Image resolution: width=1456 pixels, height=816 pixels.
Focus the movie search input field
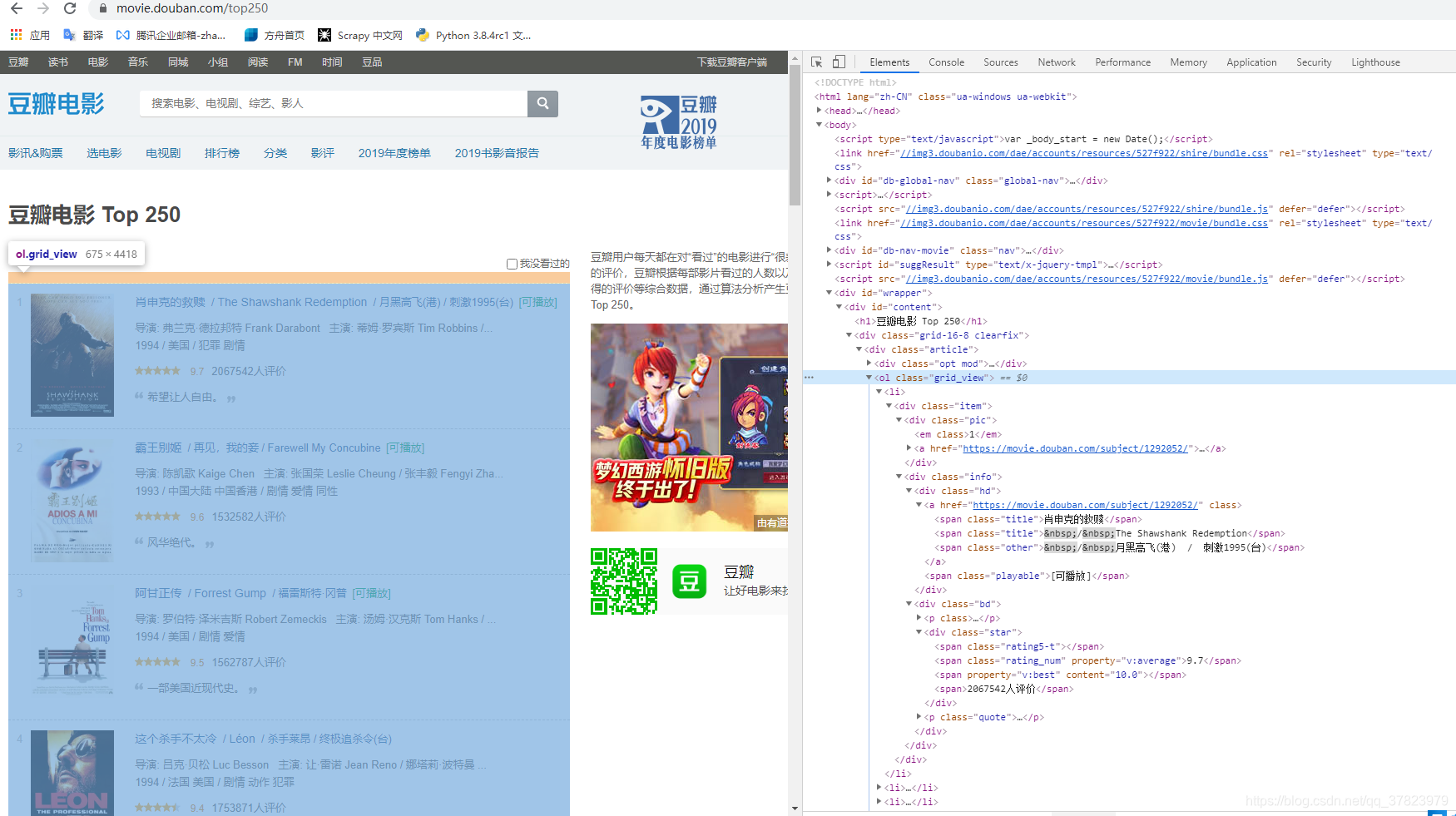334,103
